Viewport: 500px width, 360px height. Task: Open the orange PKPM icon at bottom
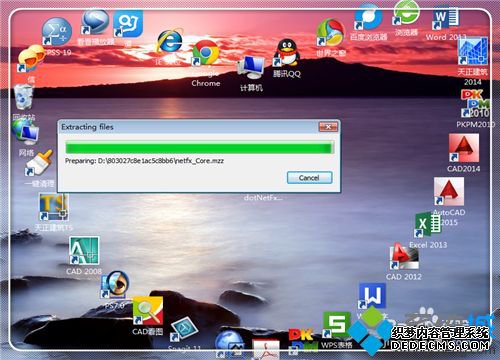tap(302, 340)
